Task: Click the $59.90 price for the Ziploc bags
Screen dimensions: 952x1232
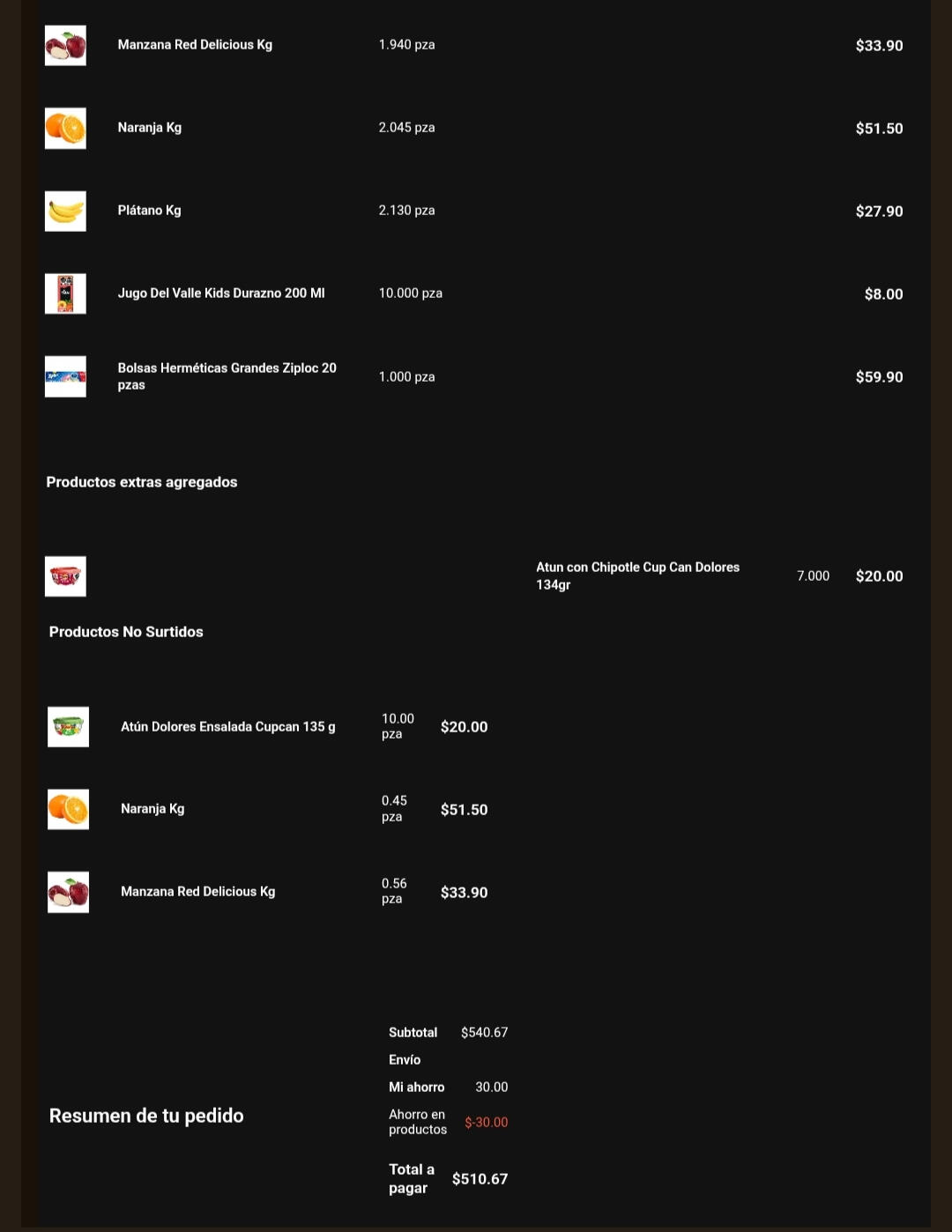Action: [x=879, y=377]
